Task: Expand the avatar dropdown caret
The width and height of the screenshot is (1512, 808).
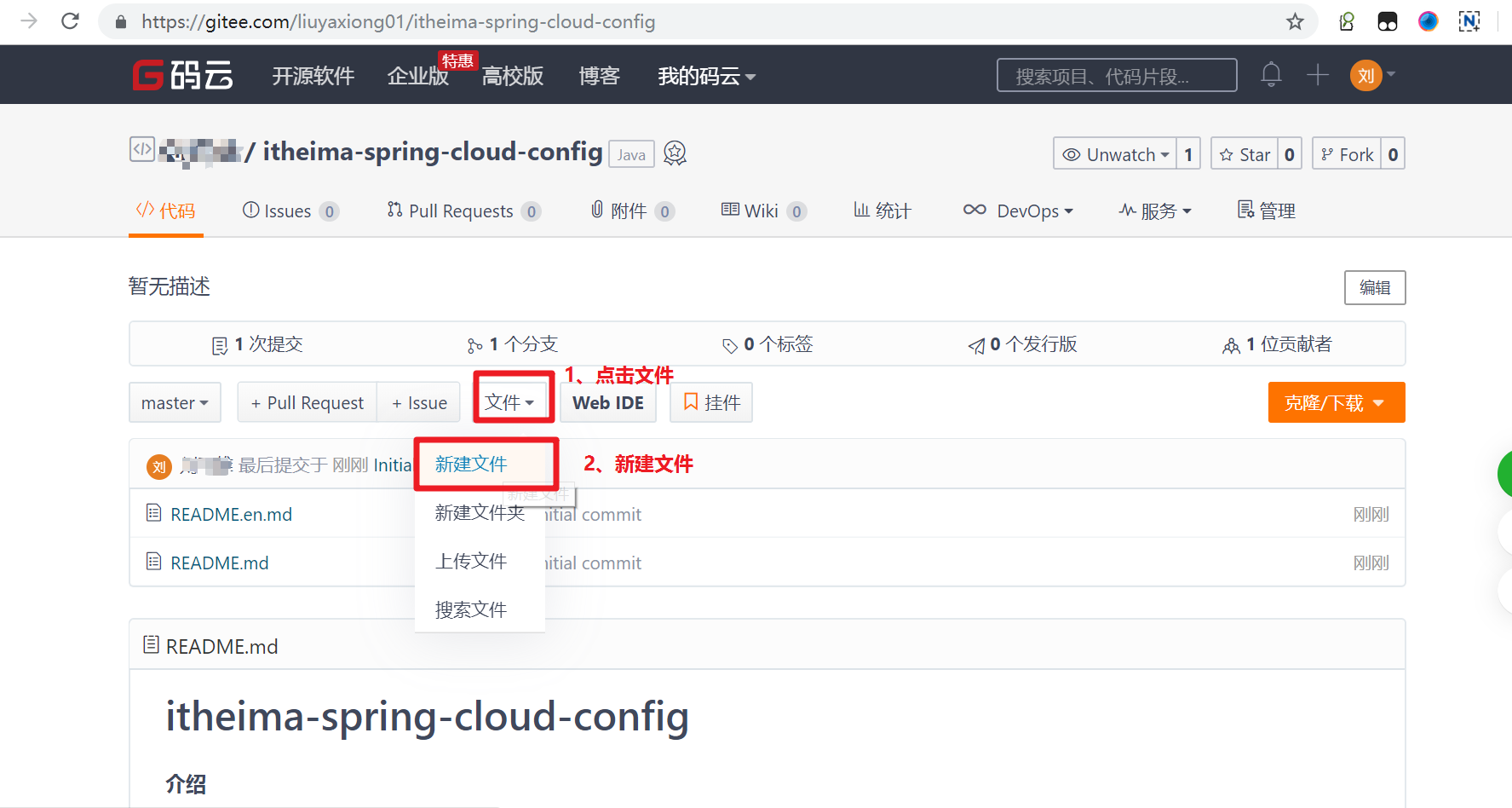Action: coord(1391,74)
